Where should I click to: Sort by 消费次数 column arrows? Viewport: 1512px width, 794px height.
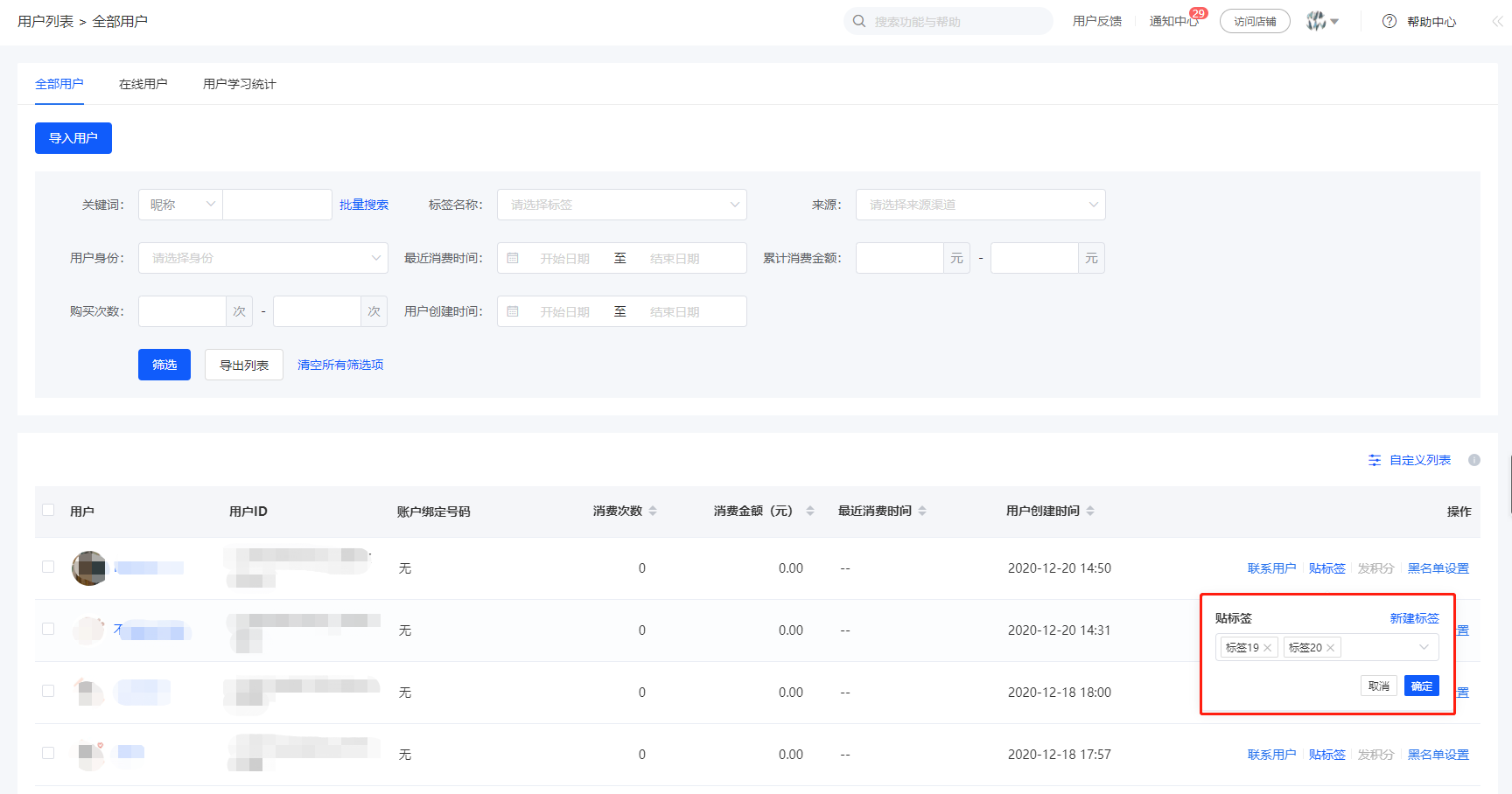653,511
